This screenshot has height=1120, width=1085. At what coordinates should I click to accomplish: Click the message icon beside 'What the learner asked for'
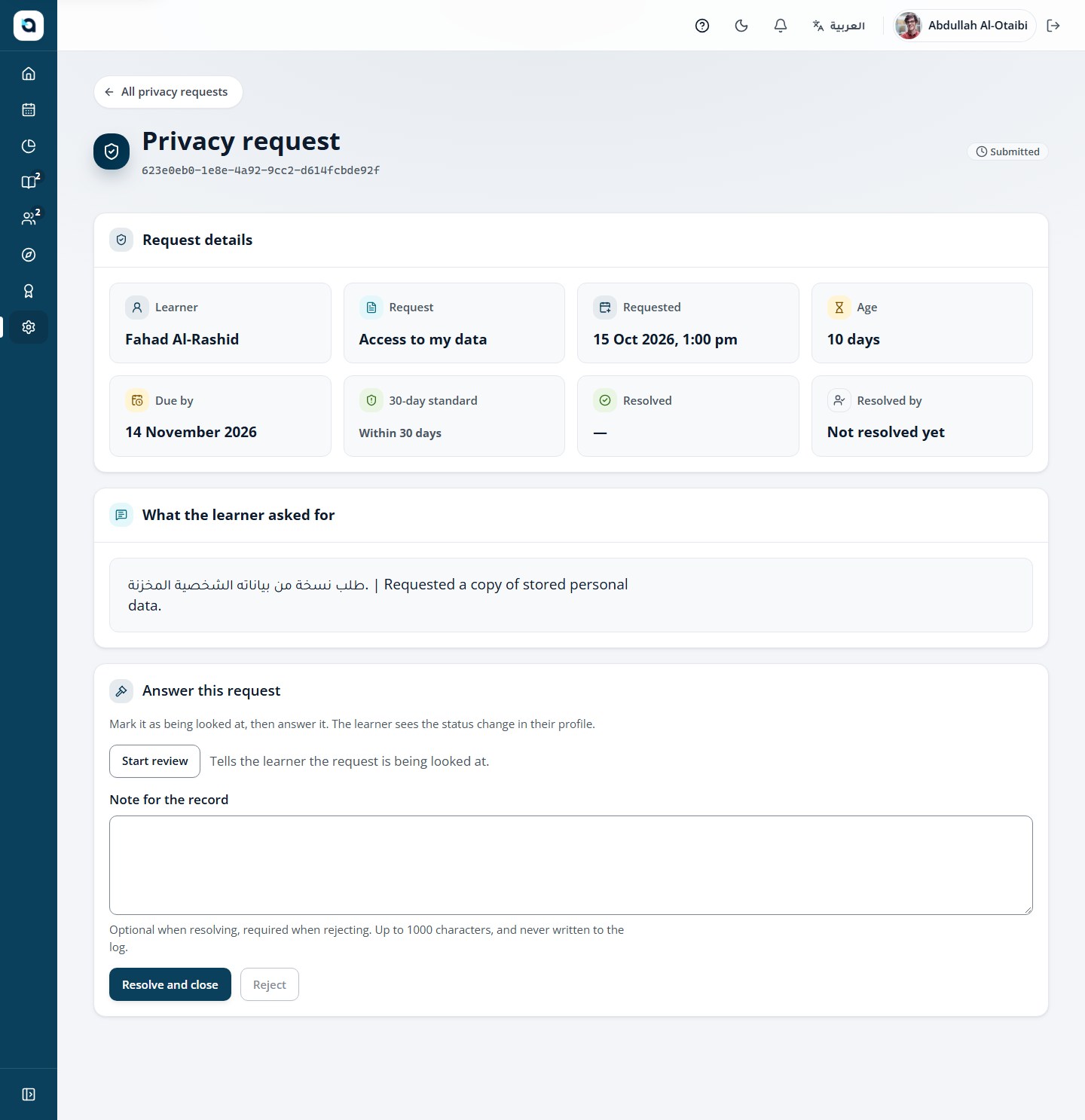point(121,515)
